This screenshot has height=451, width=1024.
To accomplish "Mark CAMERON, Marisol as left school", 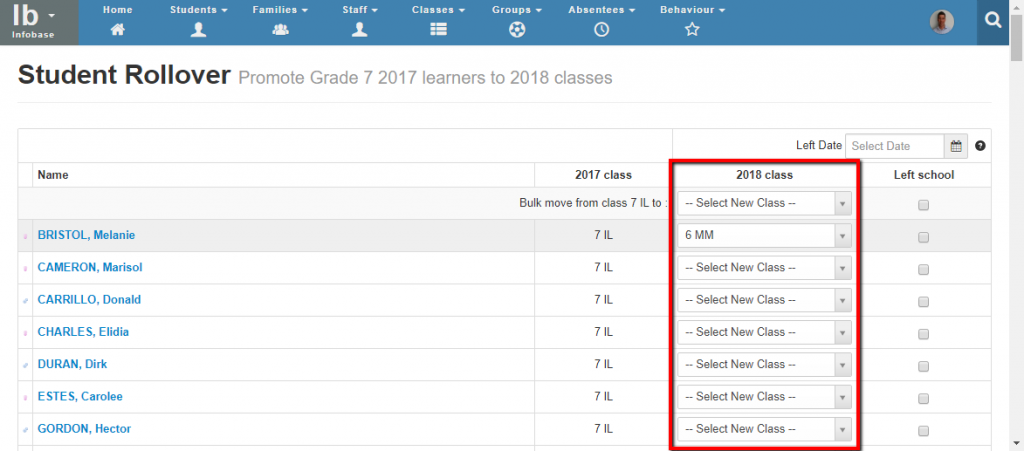I will coord(923,270).
